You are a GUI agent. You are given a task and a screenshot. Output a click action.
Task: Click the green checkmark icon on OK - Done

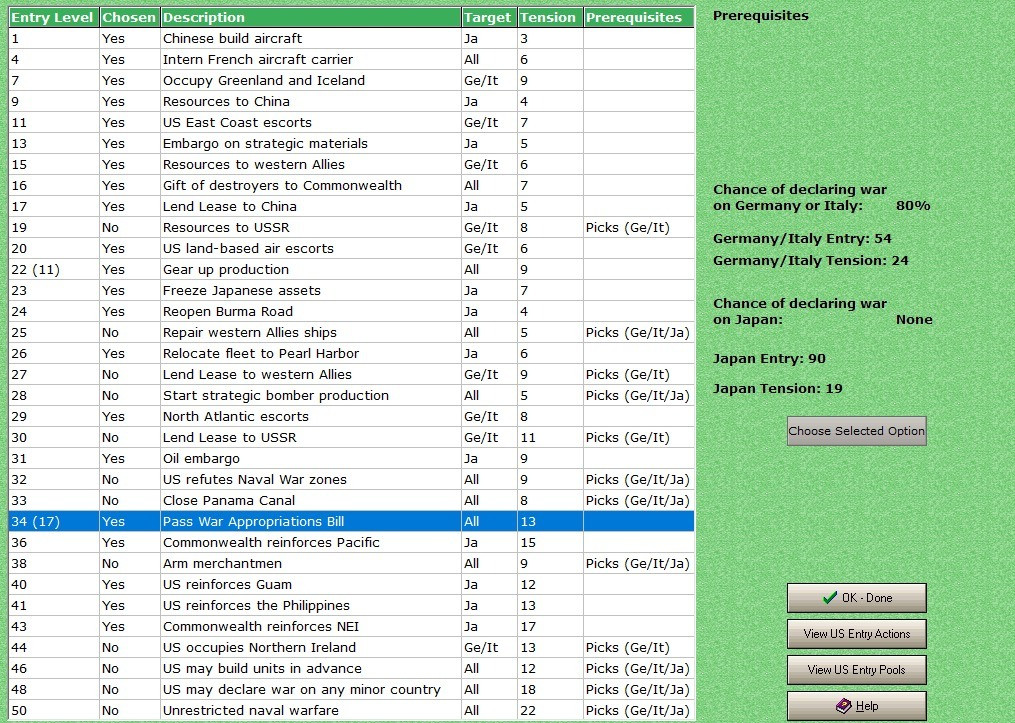click(829, 597)
